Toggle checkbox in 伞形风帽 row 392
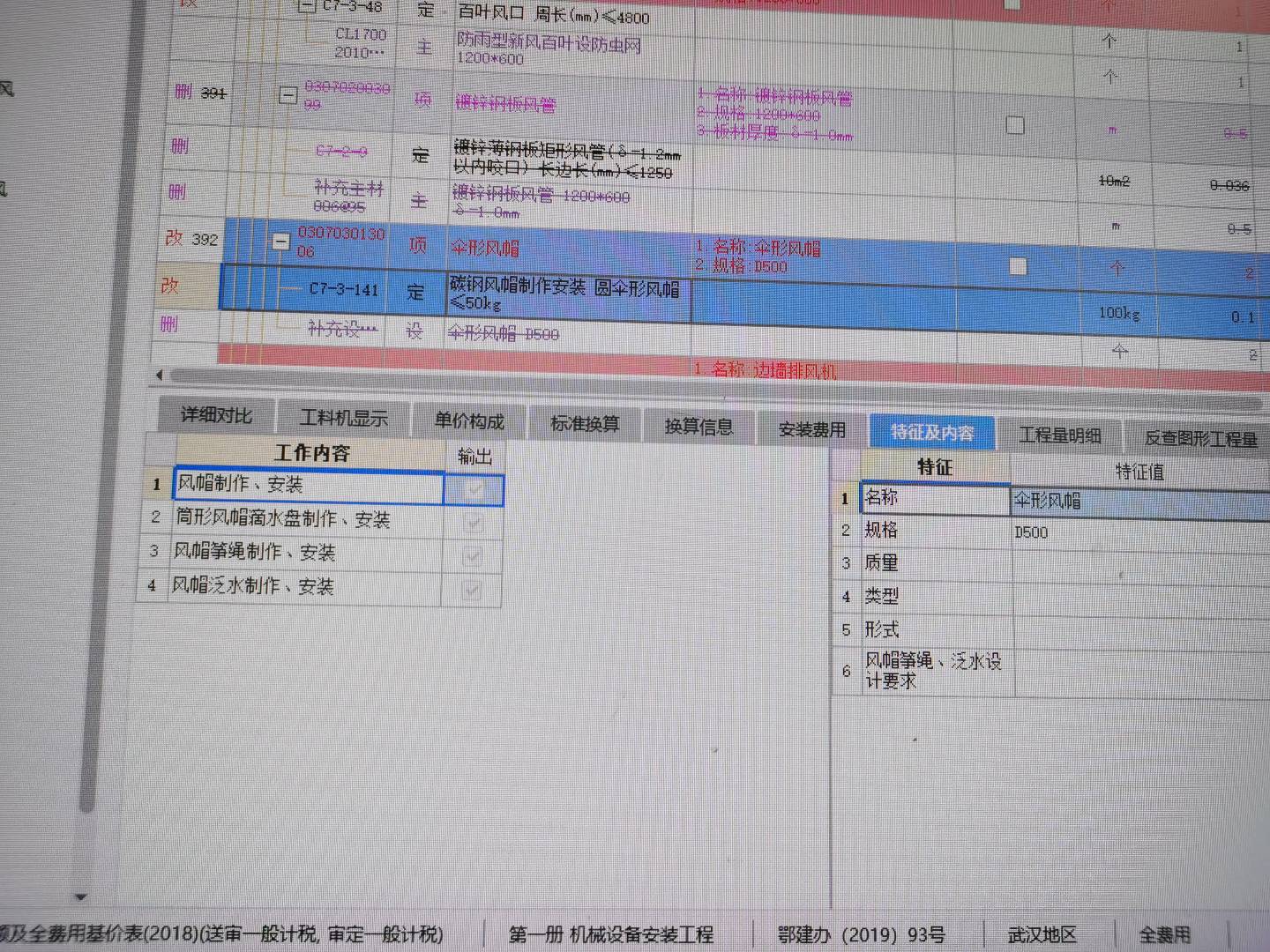Viewport: 1270px width, 952px height. tap(1018, 266)
